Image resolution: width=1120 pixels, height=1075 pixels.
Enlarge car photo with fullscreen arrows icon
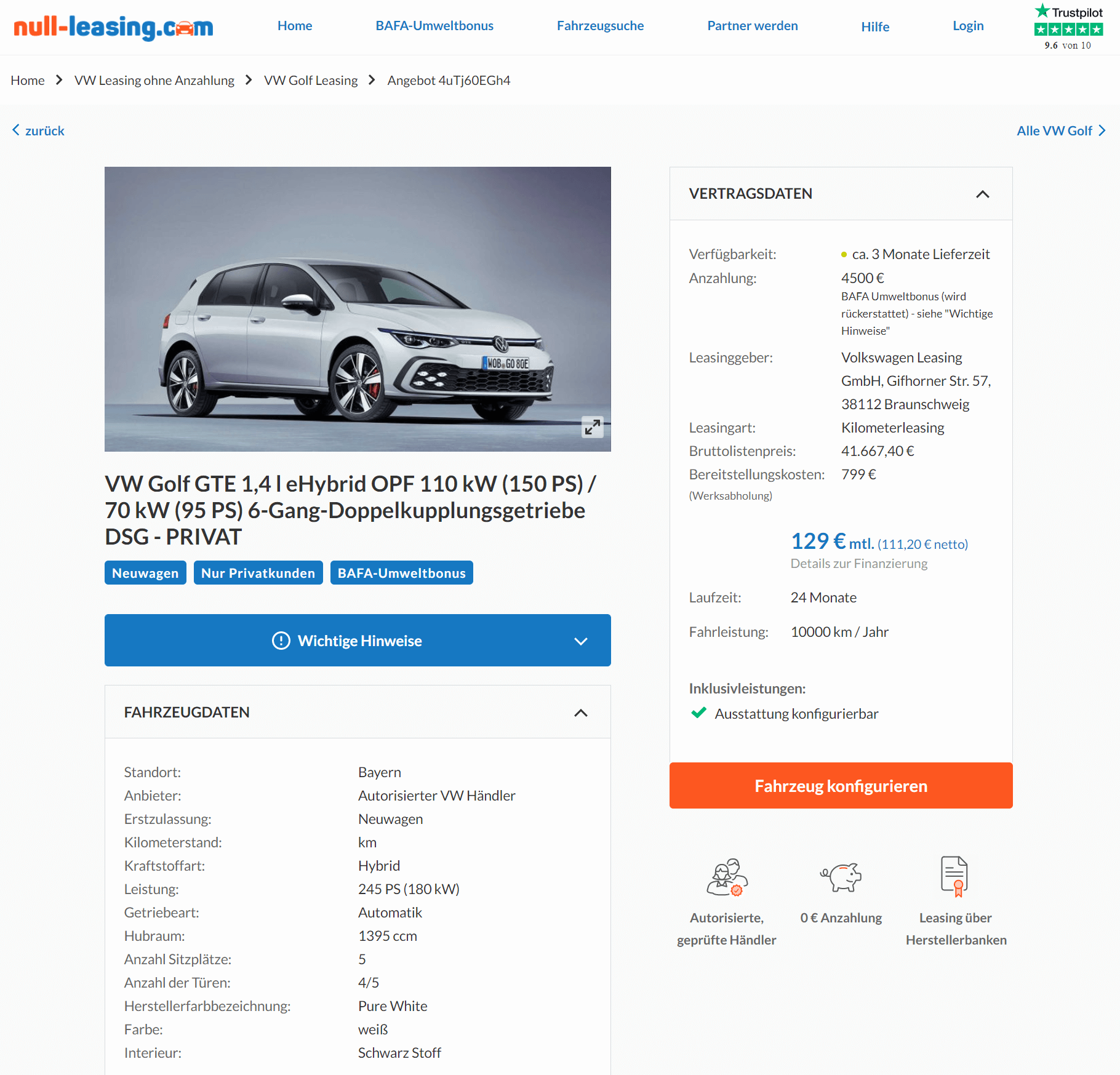[592, 427]
